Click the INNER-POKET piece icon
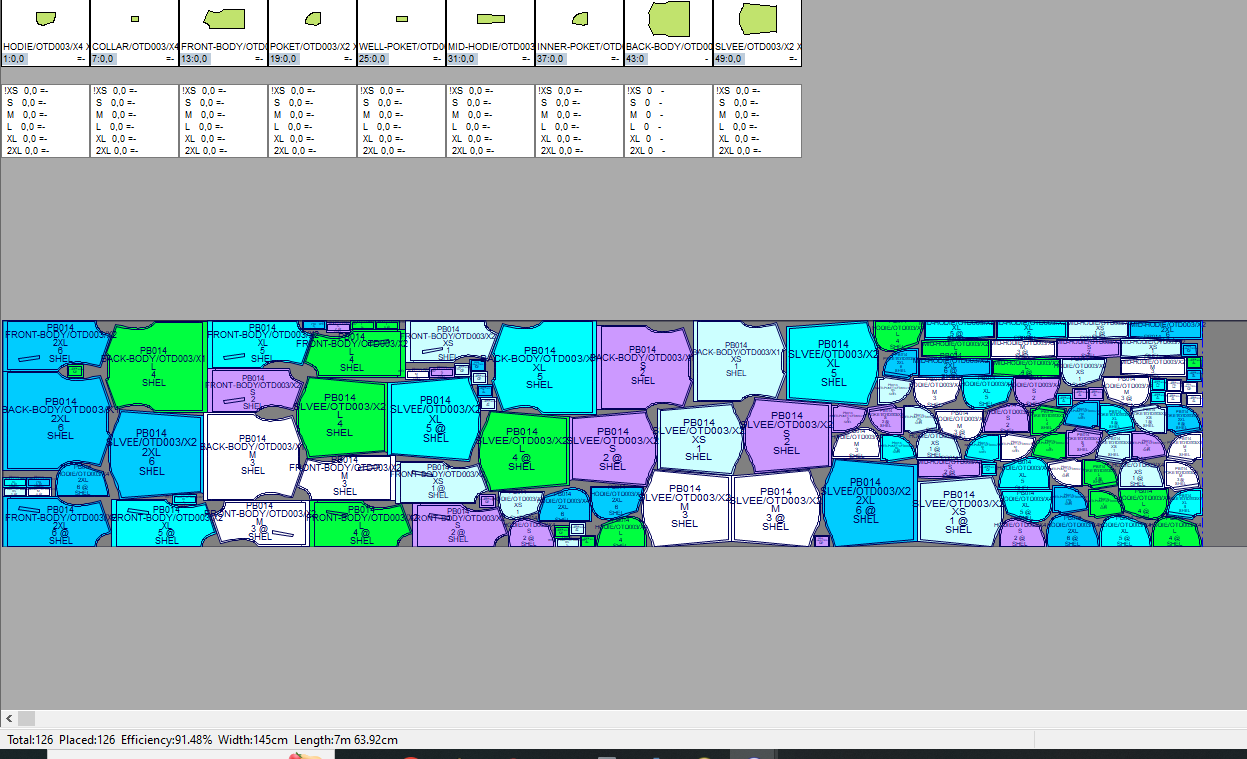This screenshot has width=1247, height=759. [580, 19]
